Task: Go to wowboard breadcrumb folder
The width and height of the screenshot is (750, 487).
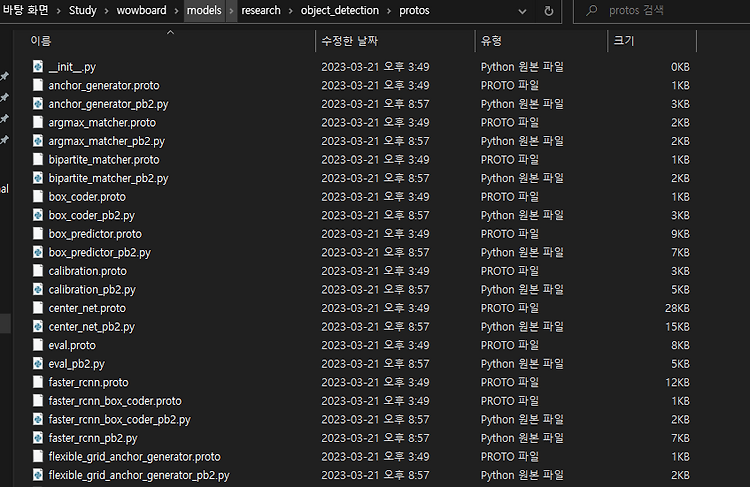Action: [142, 10]
